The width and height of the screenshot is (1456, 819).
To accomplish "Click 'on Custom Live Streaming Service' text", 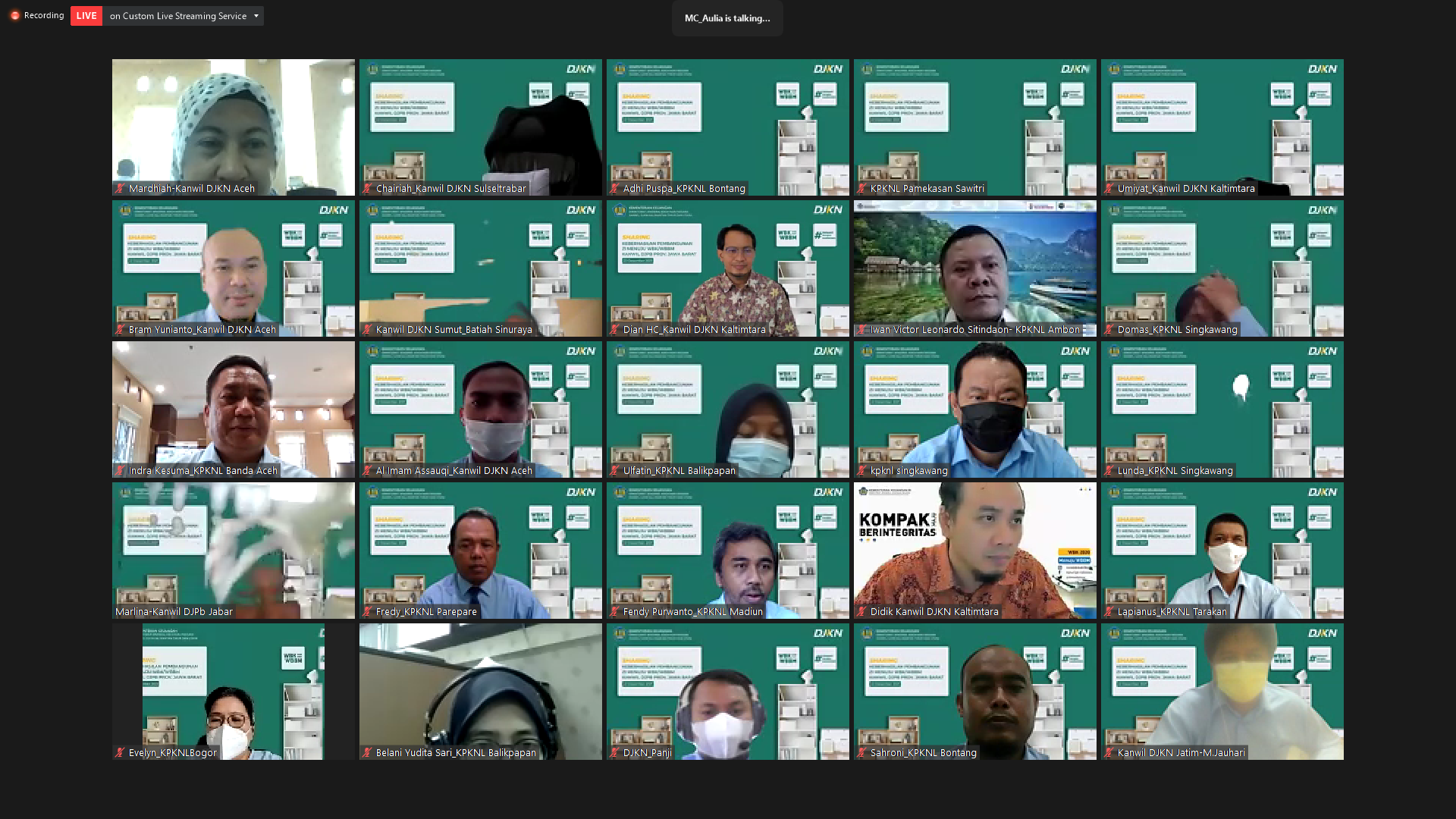I will click(177, 16).
